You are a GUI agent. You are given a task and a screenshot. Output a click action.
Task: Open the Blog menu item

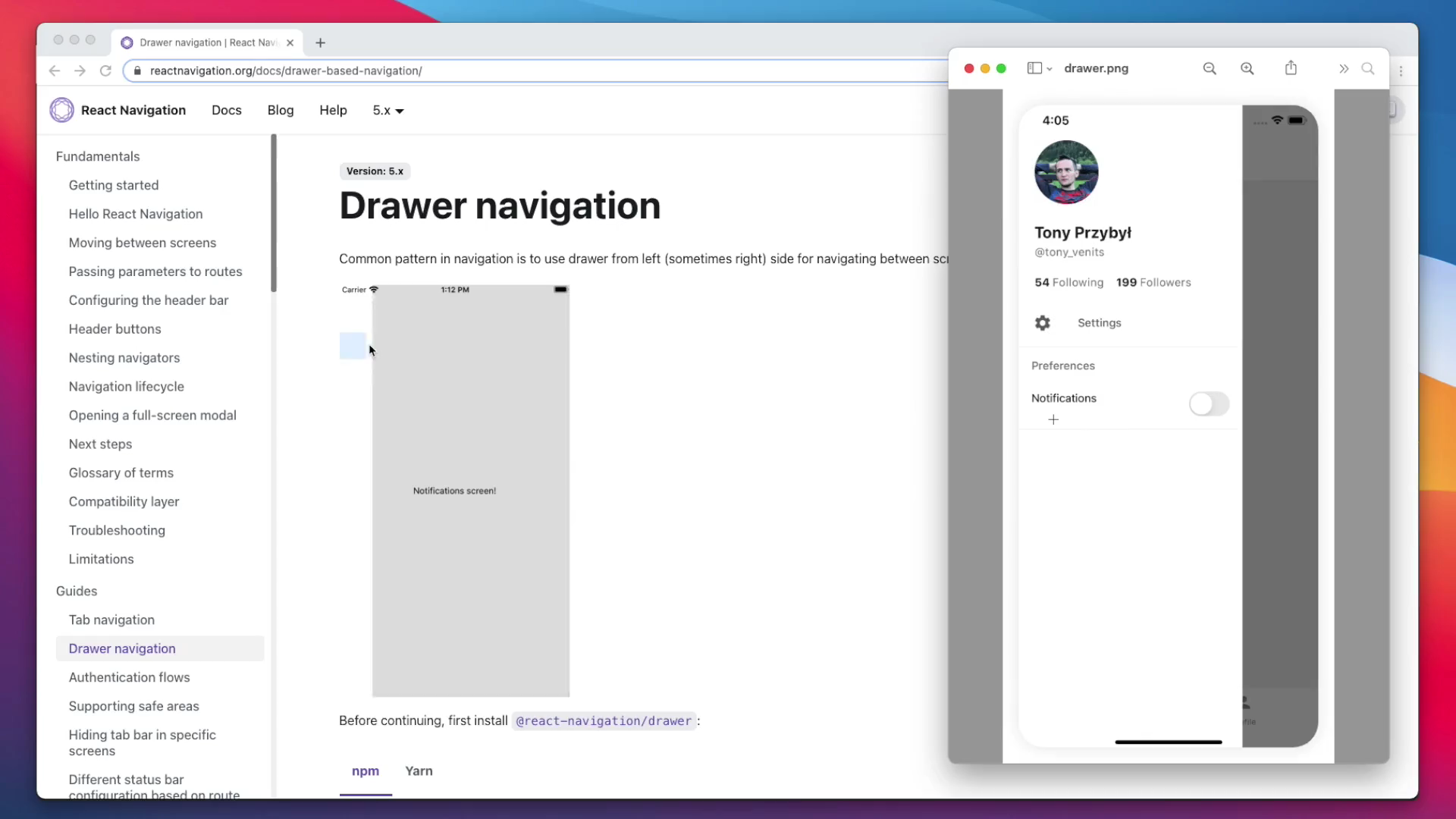[x=281, y=110]
